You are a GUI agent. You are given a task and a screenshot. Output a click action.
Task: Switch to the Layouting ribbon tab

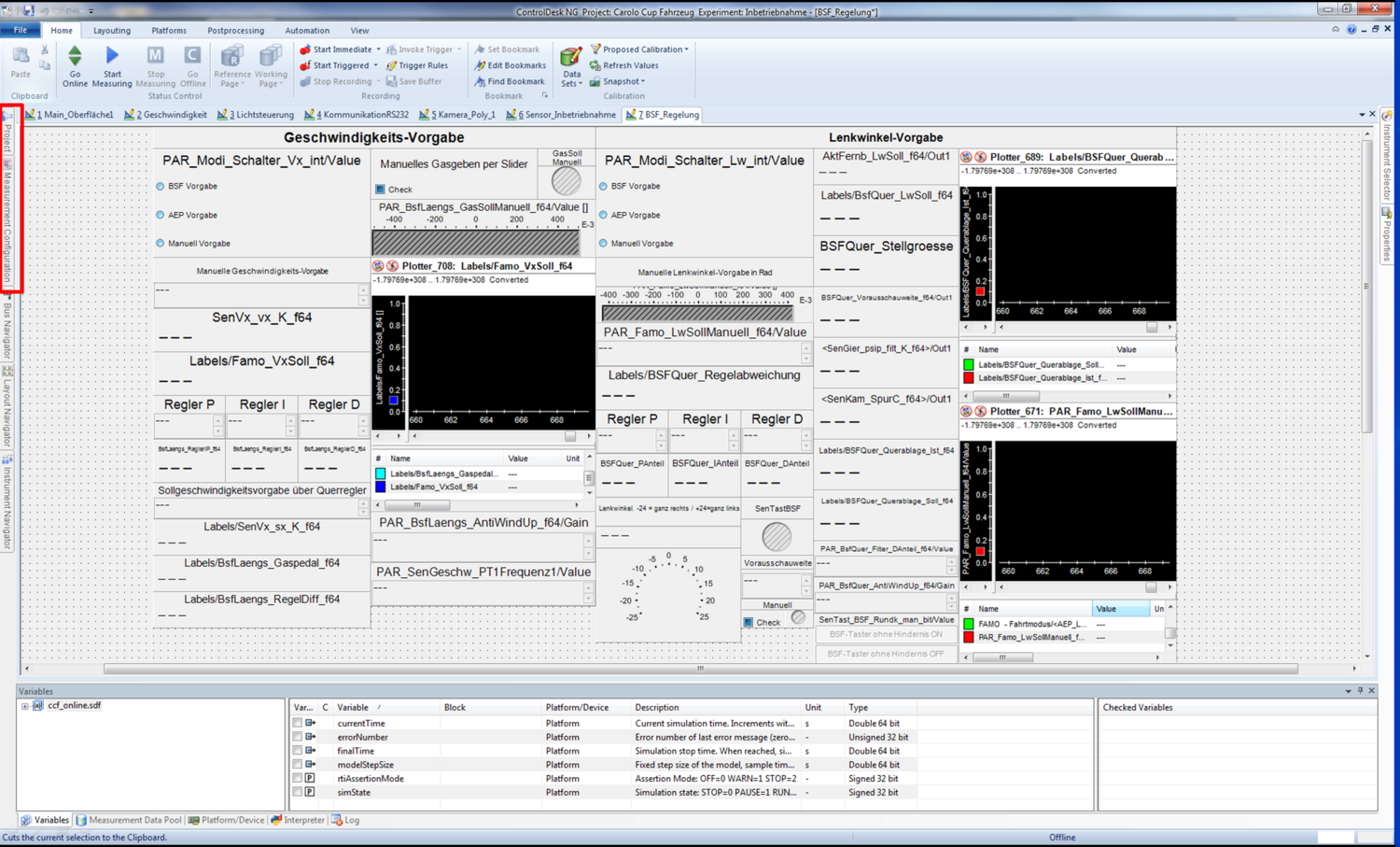tap(112, 30)
